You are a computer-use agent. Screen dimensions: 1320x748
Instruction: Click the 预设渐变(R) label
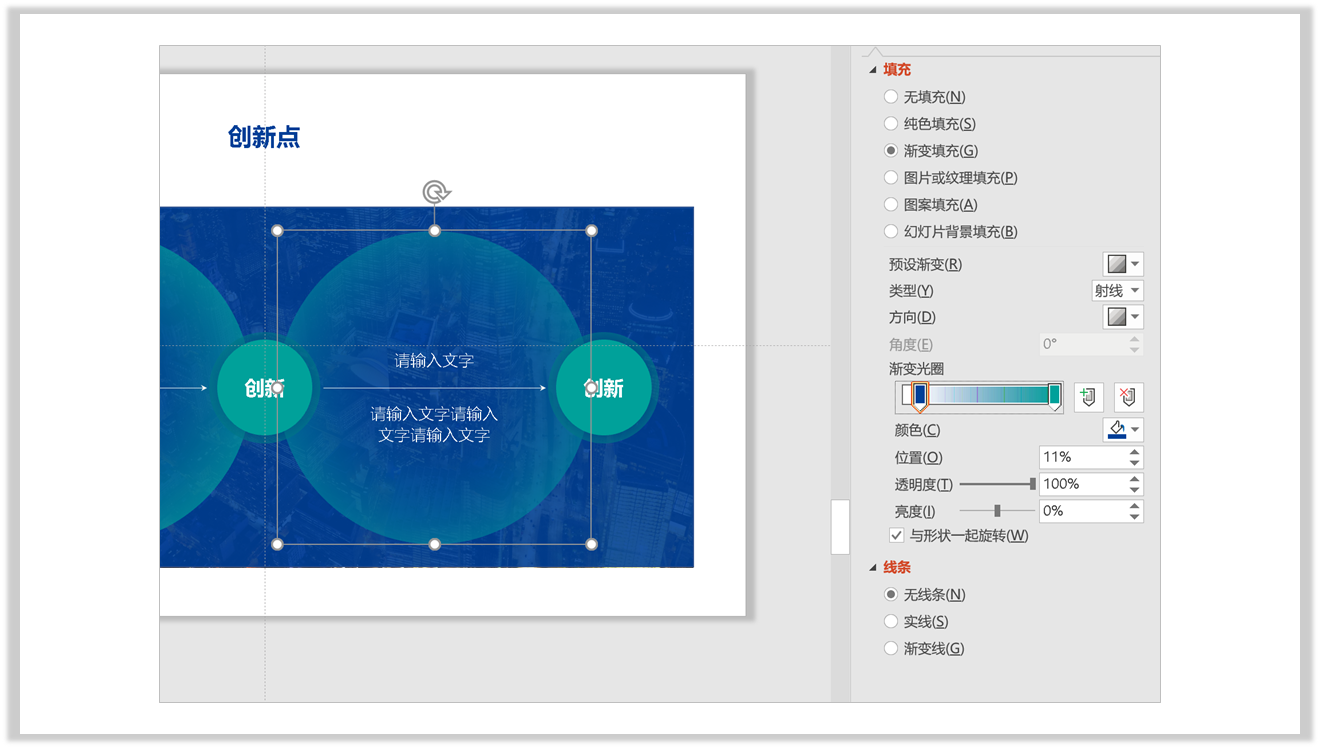click(x=925, y=265)
